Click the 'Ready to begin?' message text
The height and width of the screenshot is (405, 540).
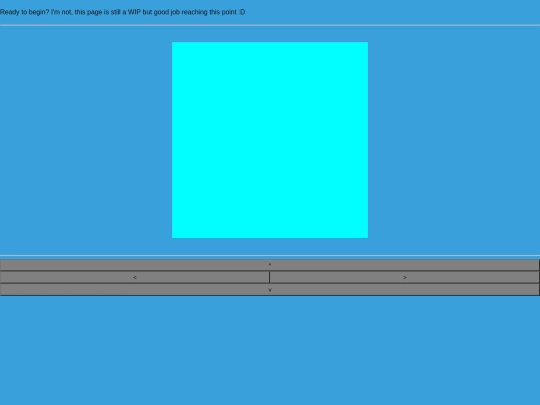123,12
